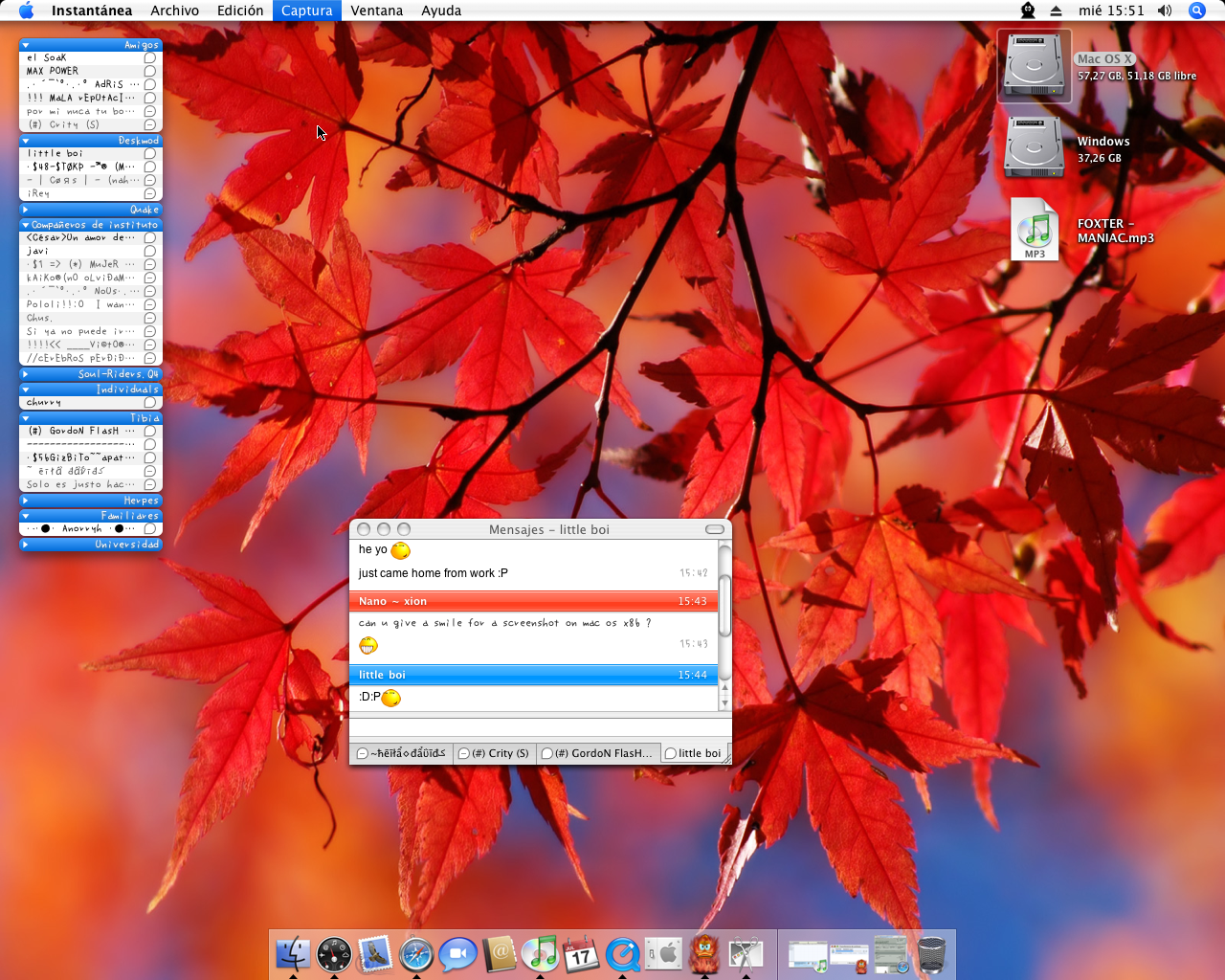Open Address Book in the dock
This screenshot has height=980, width=1225.
499,954
